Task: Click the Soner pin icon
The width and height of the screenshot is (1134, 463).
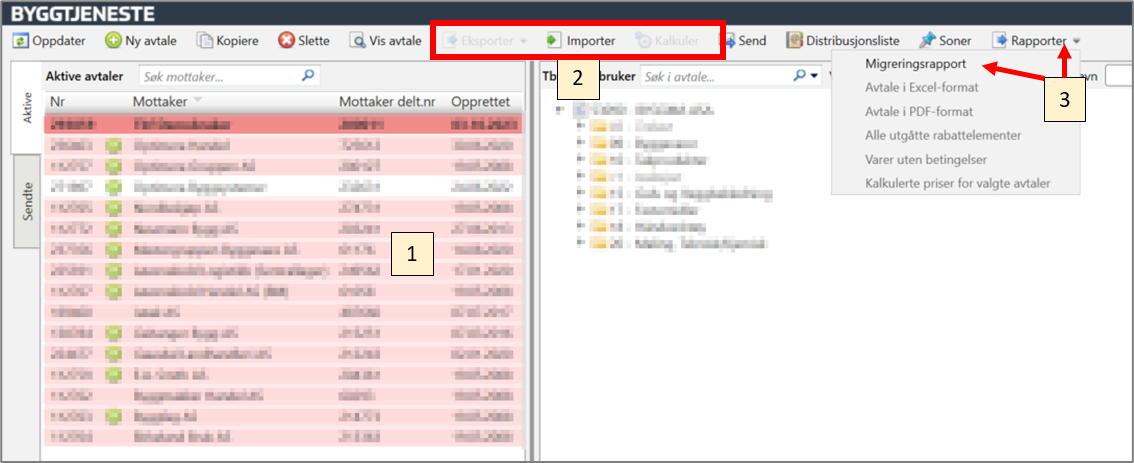Action: click(927, 41)
